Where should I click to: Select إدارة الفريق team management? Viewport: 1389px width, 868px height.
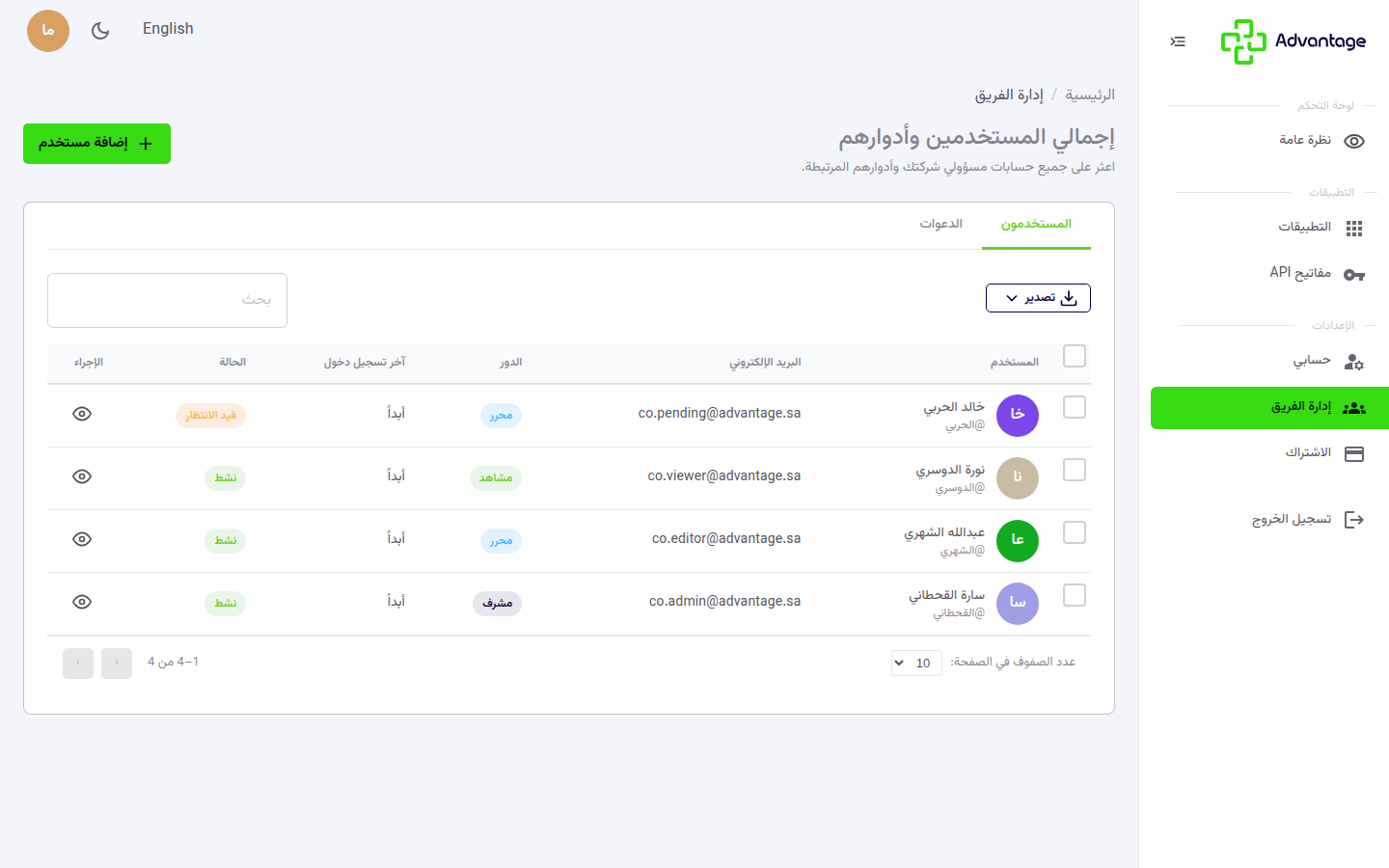click(x=1269, y=408)
